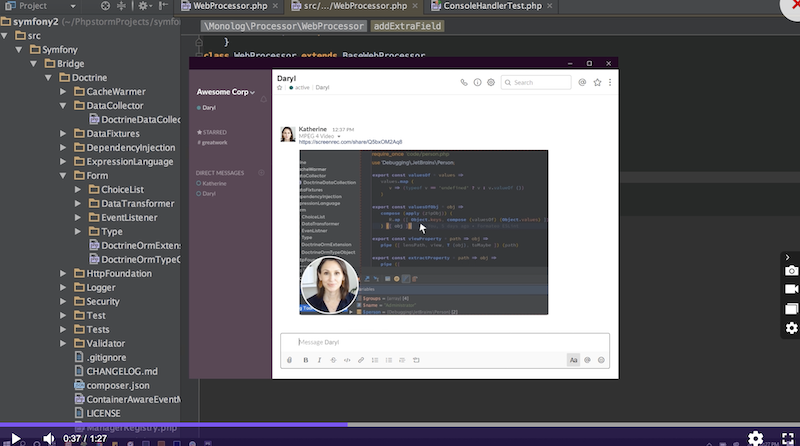800x446 pixels.
Task: Open notifications bell in chat sidebar
Action: click(x=263, y=99)
